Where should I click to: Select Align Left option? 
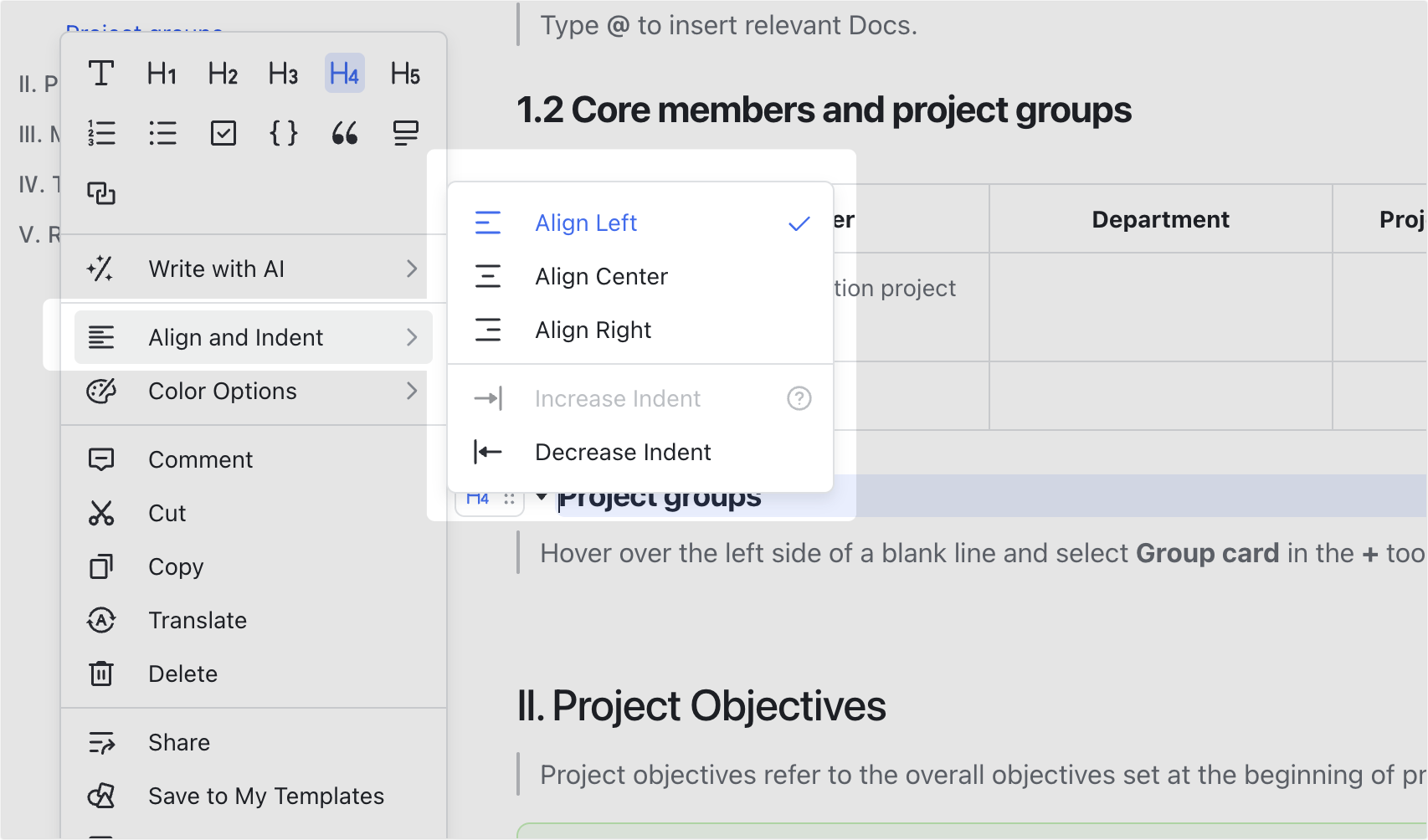[x=640, y=223]
